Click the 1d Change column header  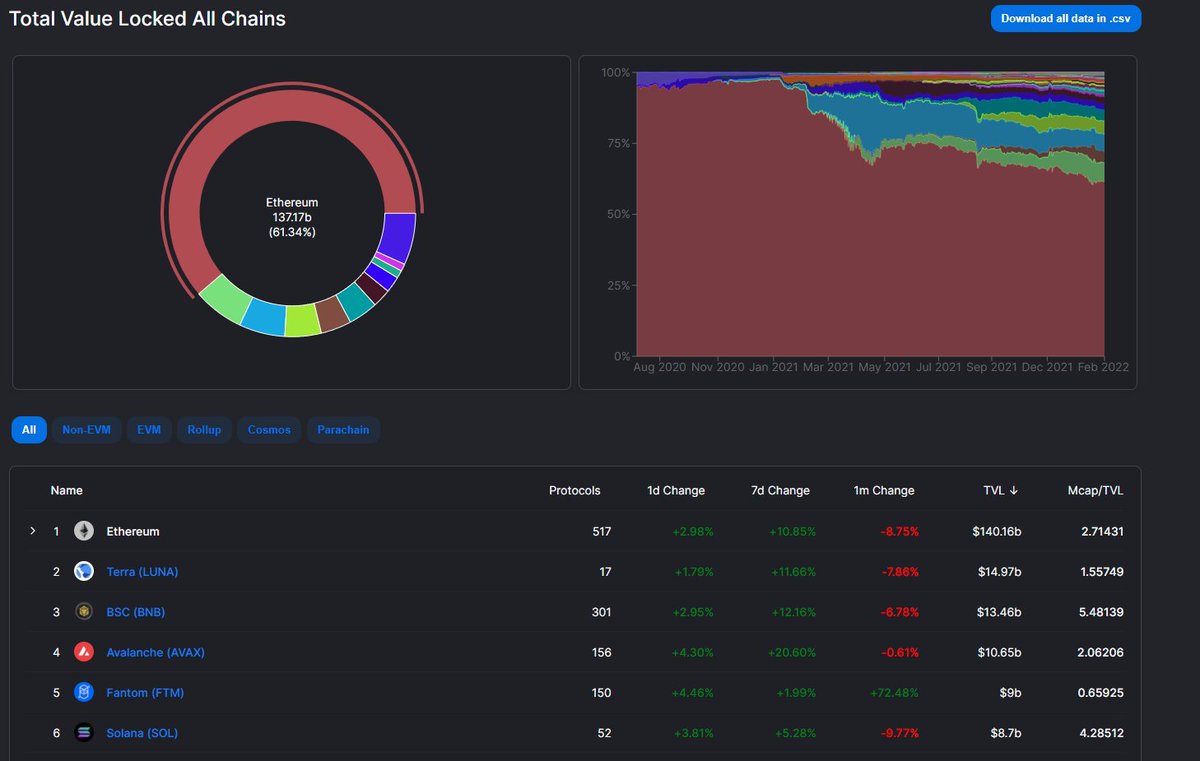(676, 490)
